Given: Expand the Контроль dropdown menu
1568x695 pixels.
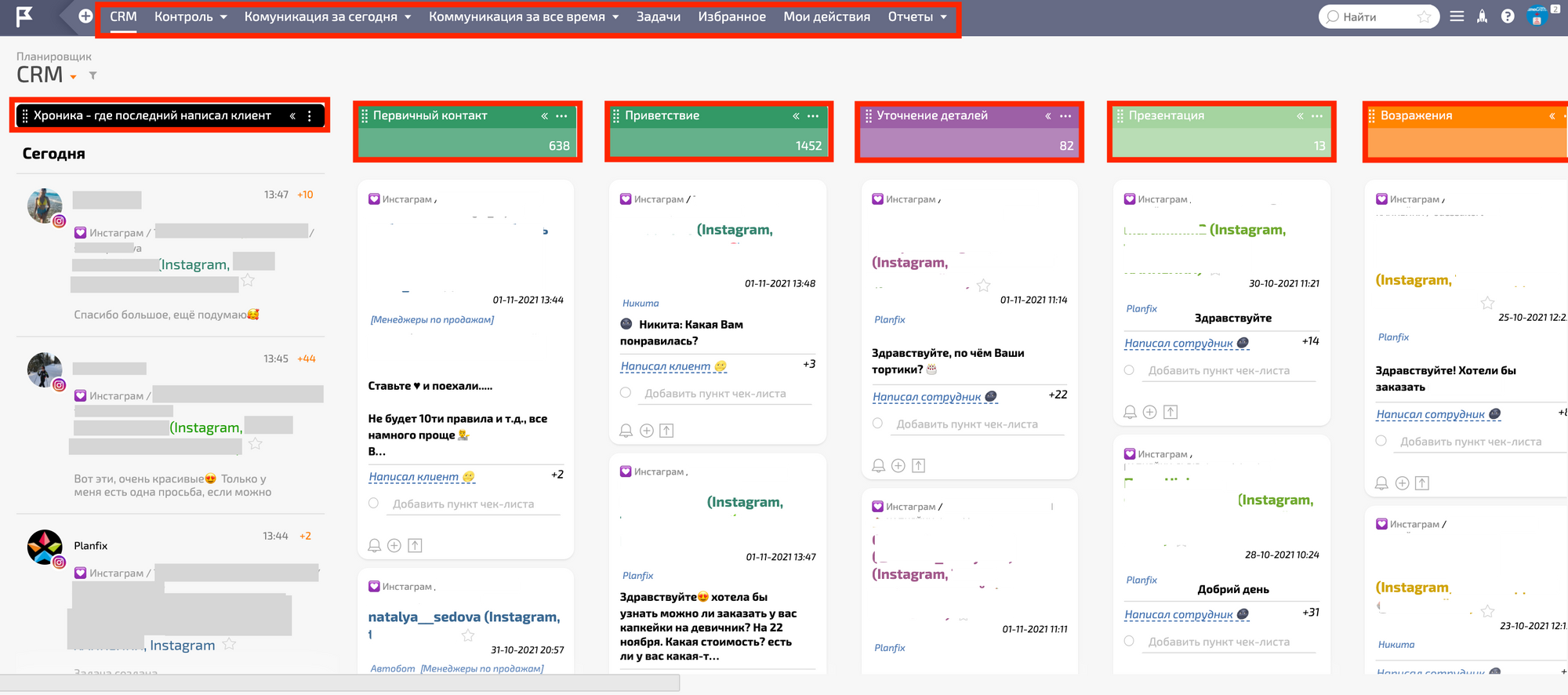Looking at the screenshot, I should point(191,16).
